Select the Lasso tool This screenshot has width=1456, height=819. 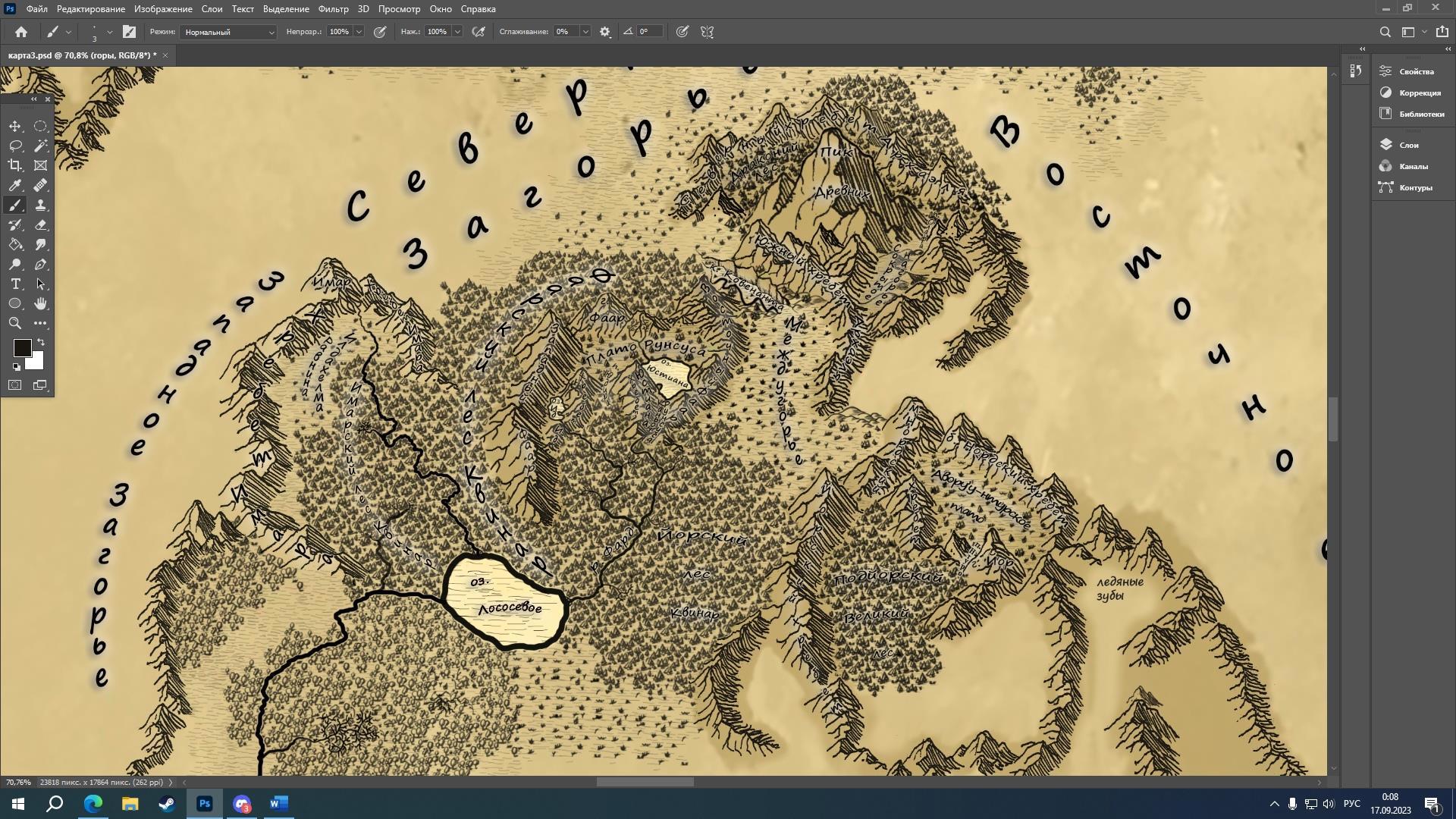point(15,146)
